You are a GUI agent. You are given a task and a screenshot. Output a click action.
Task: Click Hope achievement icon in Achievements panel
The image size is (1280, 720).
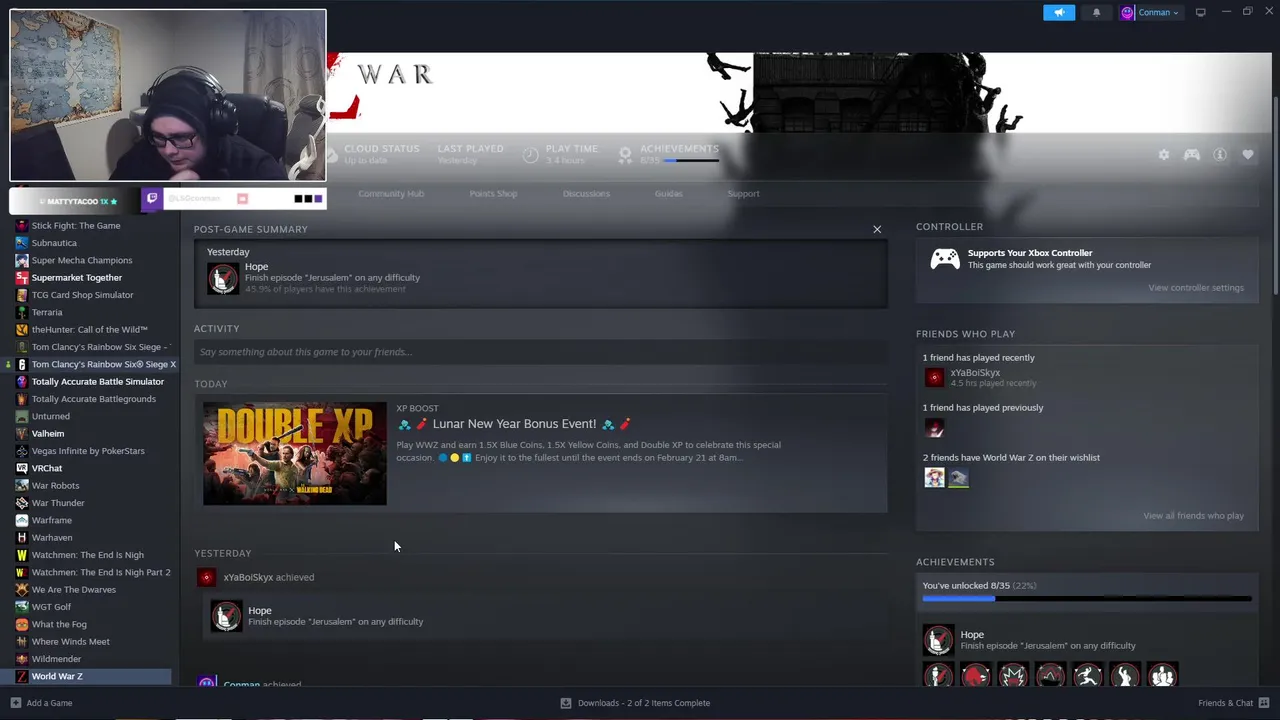pos(938,640)
